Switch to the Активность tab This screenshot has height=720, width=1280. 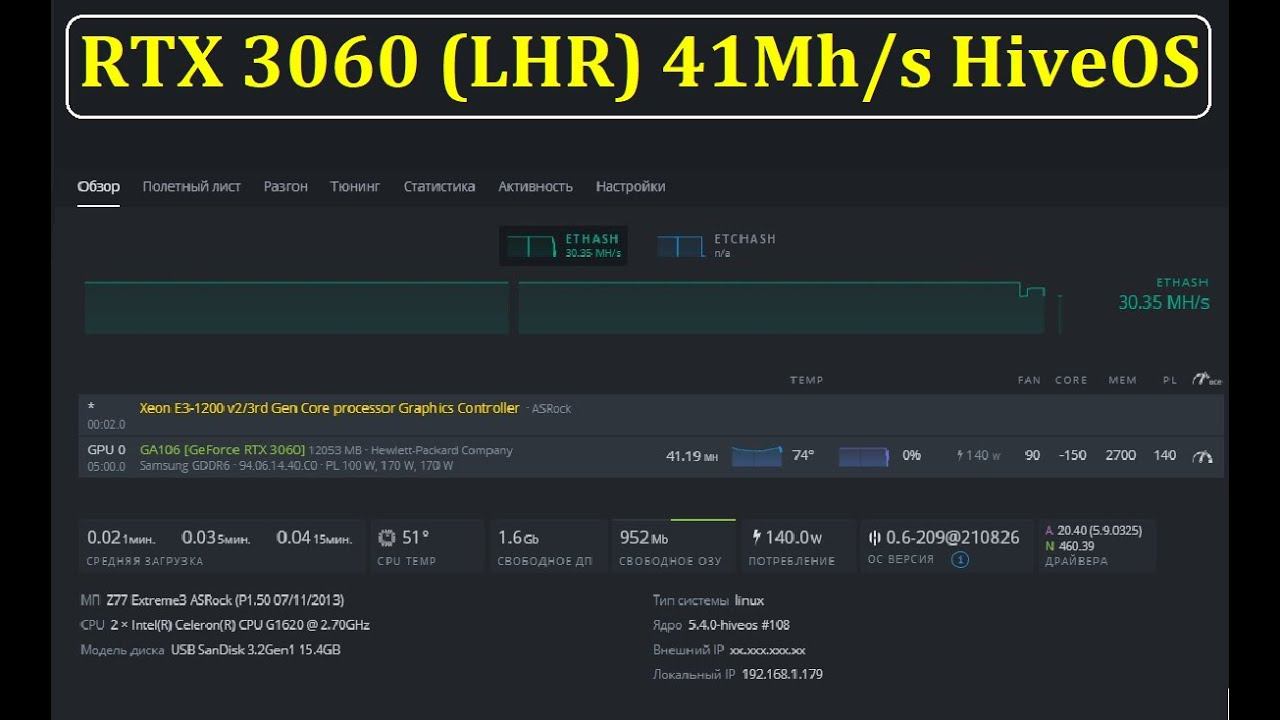(535, 187)
